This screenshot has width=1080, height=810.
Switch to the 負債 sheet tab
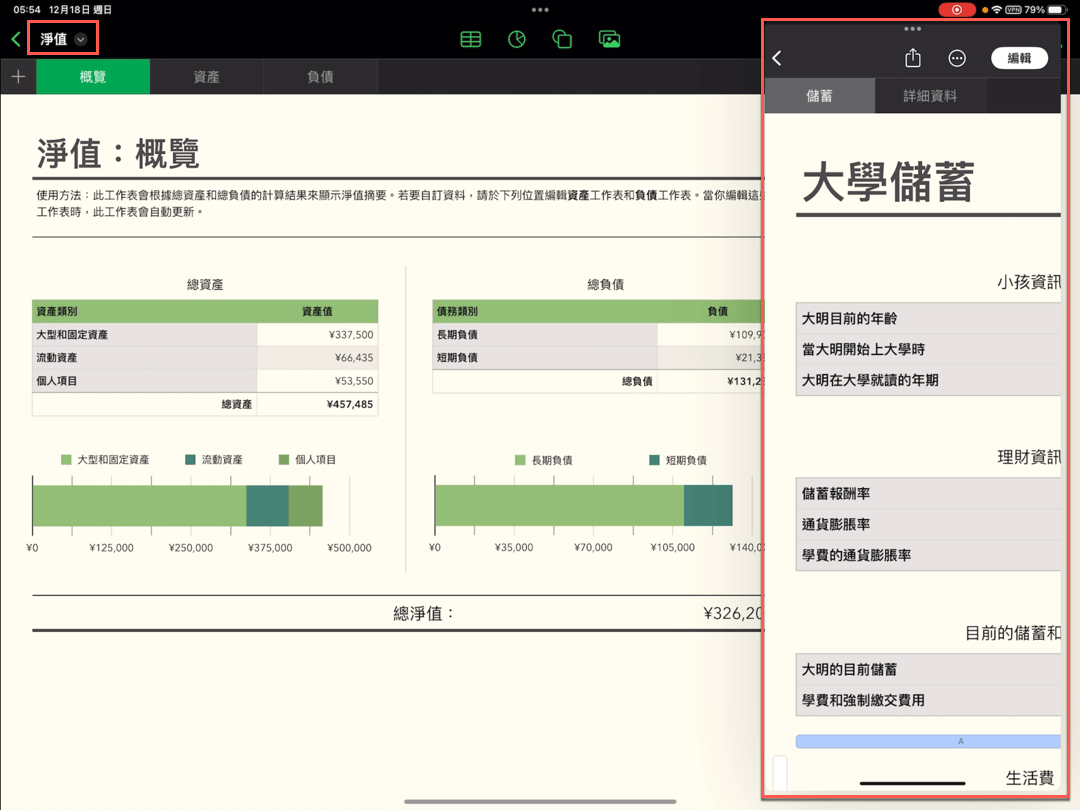[x=320, y=76]
